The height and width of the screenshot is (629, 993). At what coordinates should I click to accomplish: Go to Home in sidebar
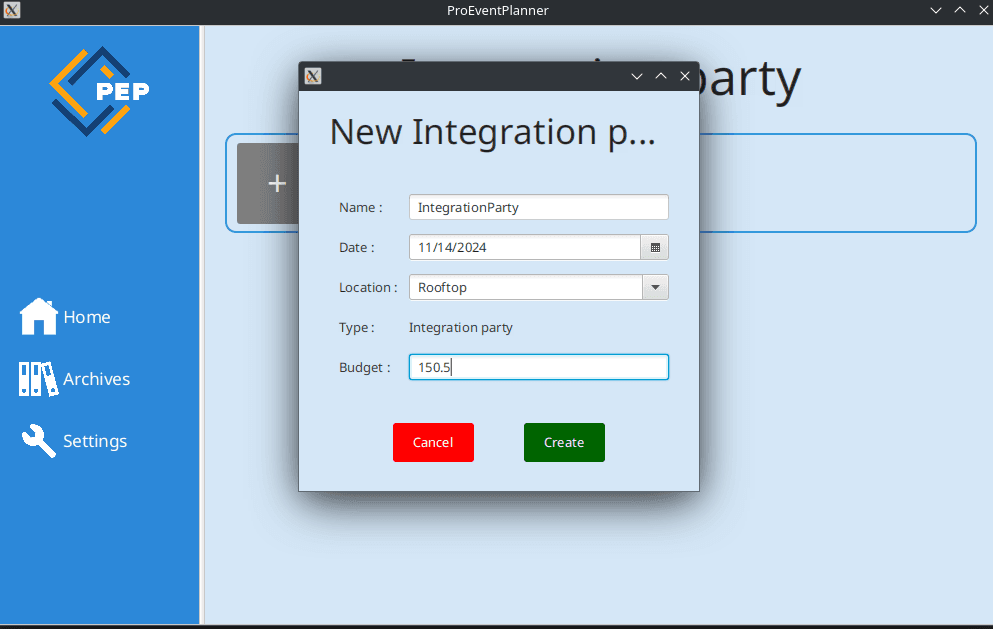coord(87,317)
